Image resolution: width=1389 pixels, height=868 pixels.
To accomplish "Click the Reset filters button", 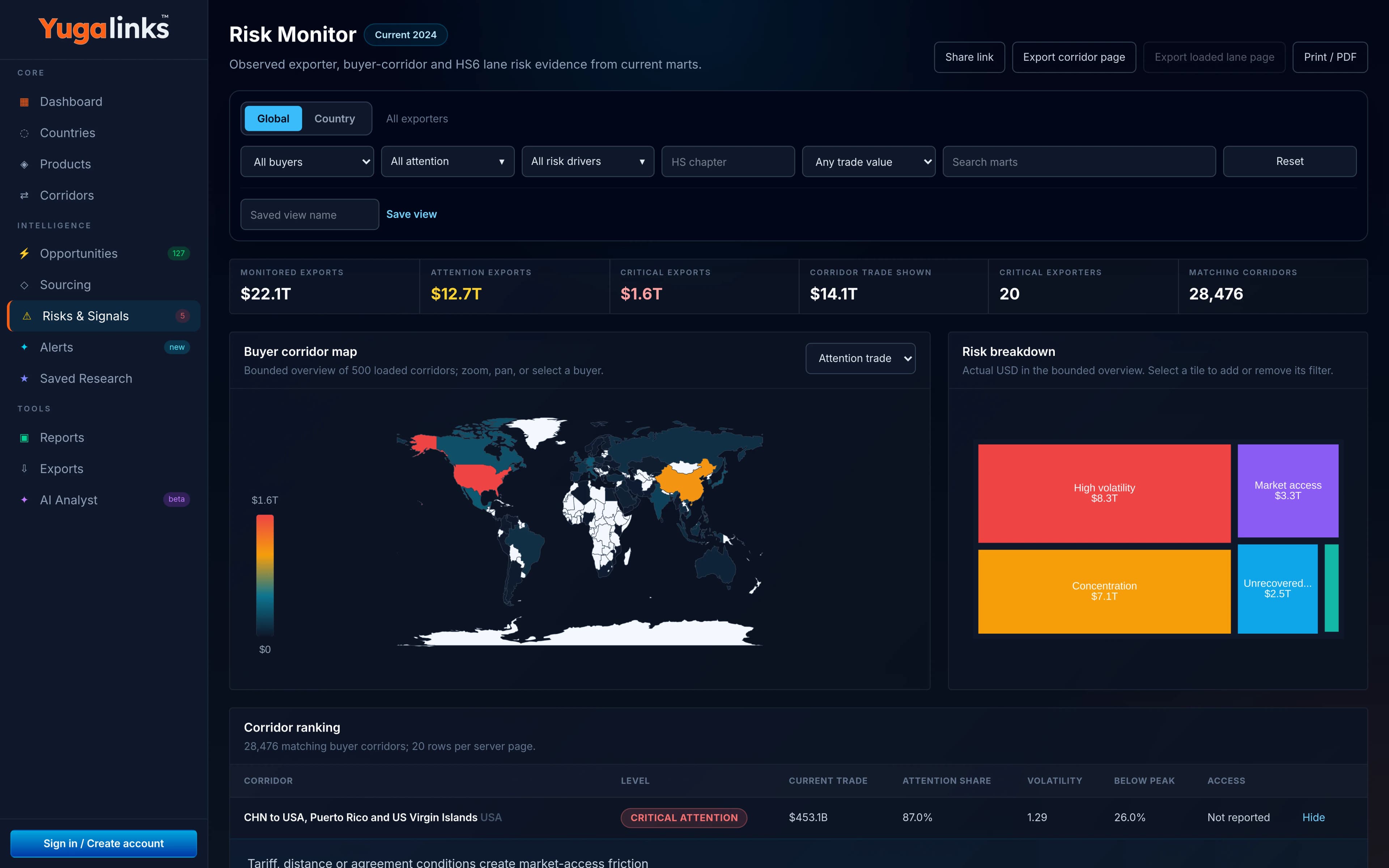I will [x=1290, y=161].
